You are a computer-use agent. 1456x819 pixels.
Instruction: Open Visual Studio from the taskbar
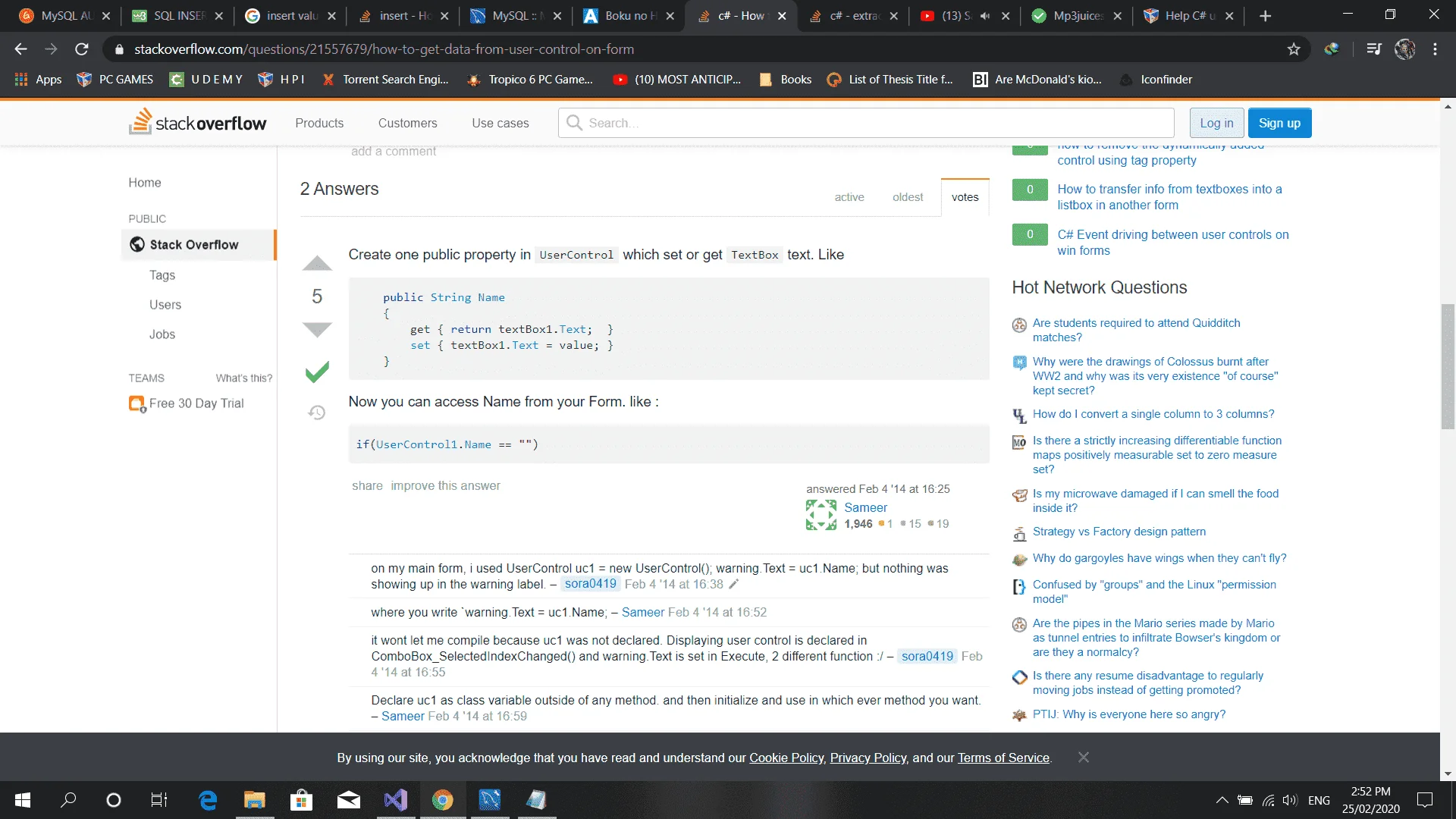click(x=395, y=800)
